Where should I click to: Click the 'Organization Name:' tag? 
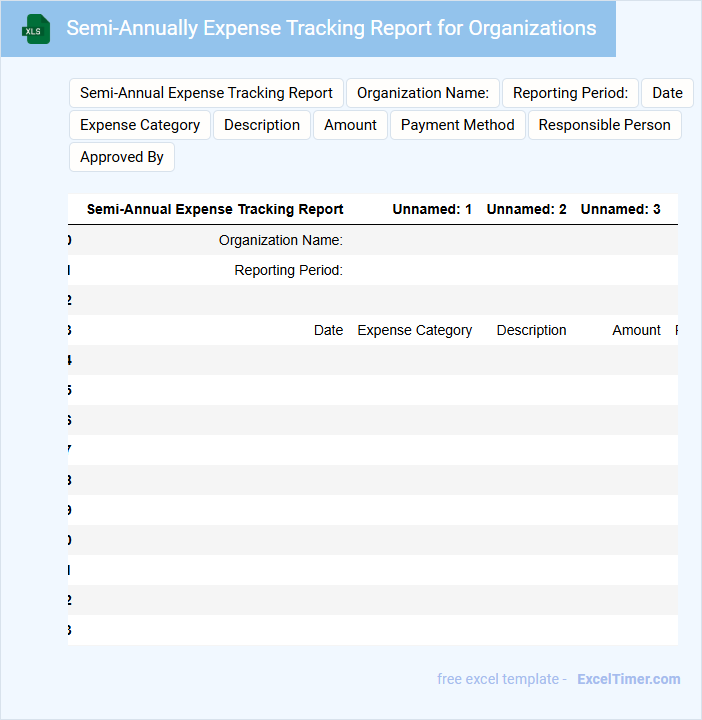(422, 93)
